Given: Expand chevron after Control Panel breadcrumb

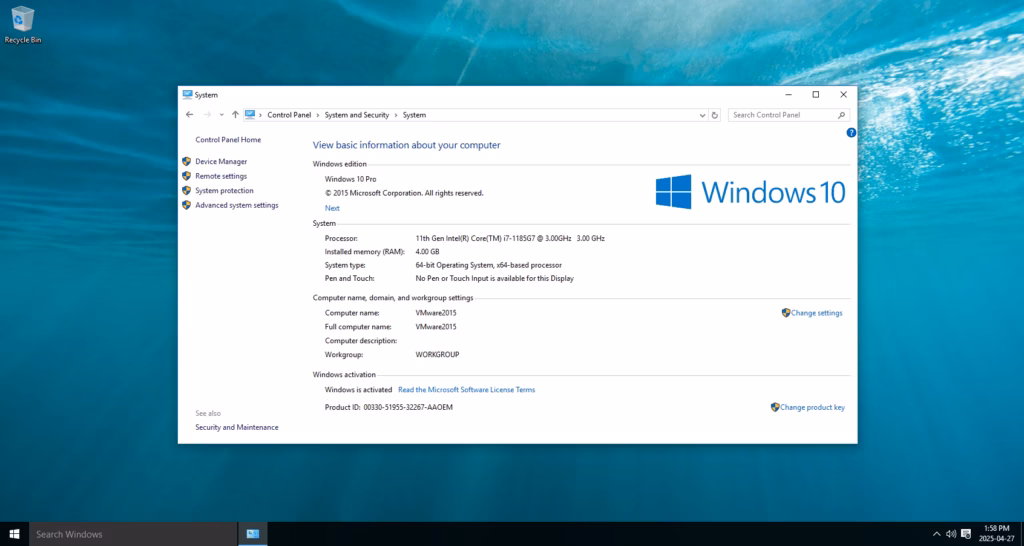Looking at the screenshot, I should [318, 115].
